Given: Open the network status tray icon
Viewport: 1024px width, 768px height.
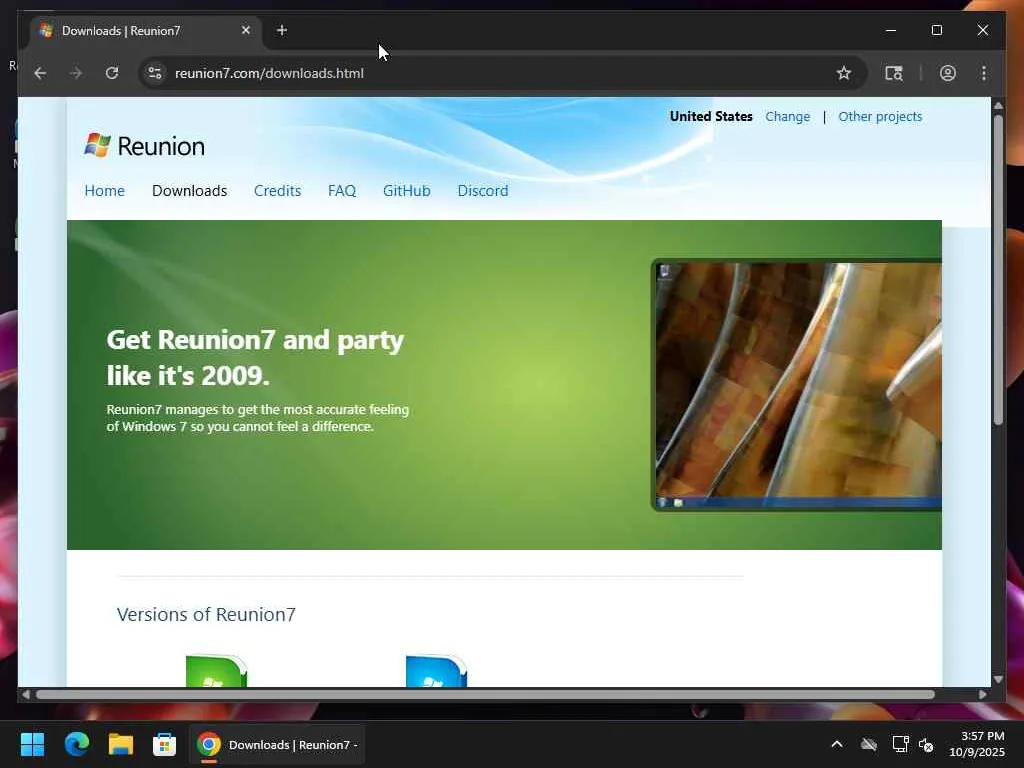Looking at the screenshot, I should [901, 744].
